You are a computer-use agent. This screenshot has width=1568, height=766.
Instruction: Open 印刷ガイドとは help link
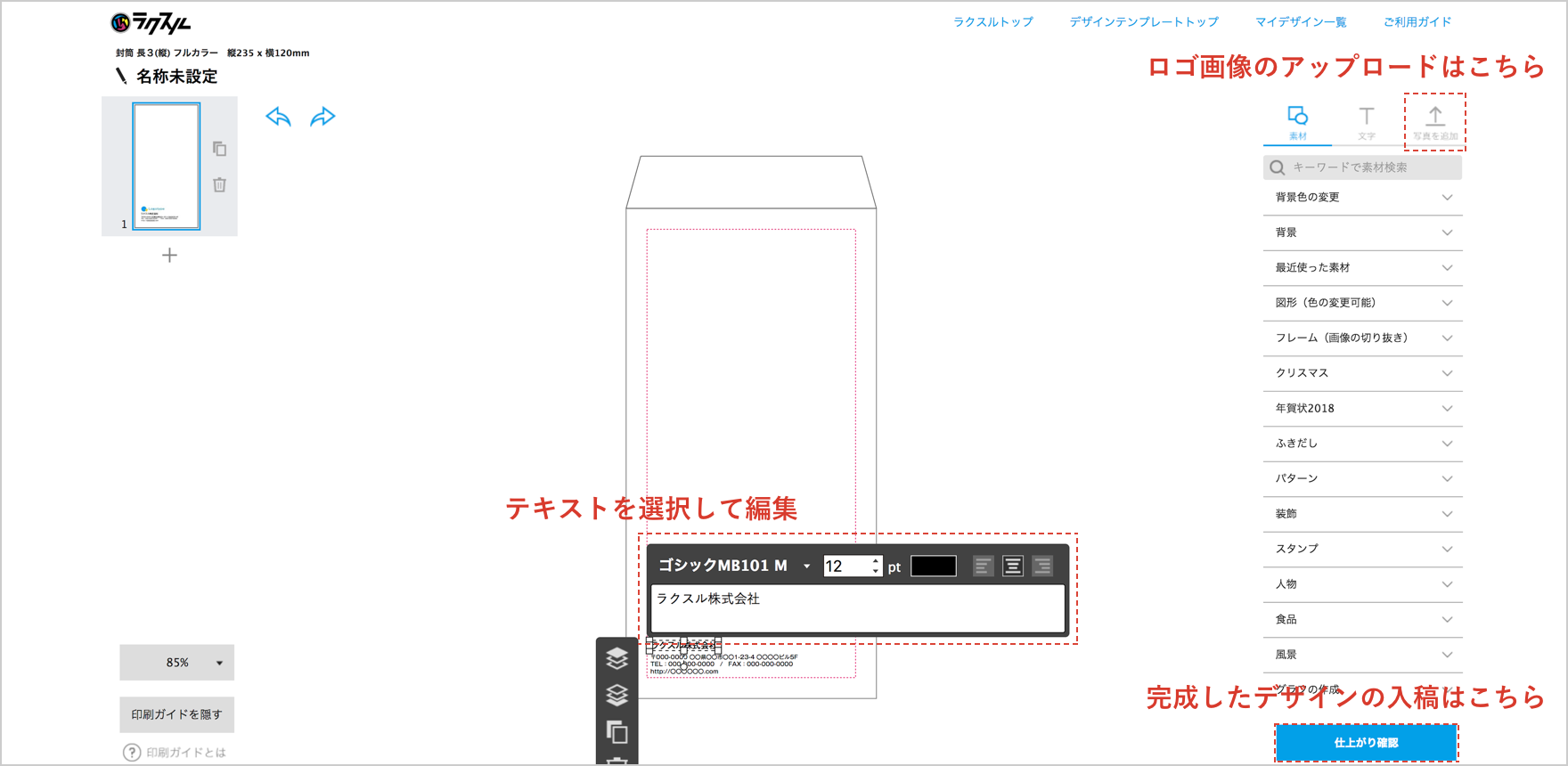point(175,753)
